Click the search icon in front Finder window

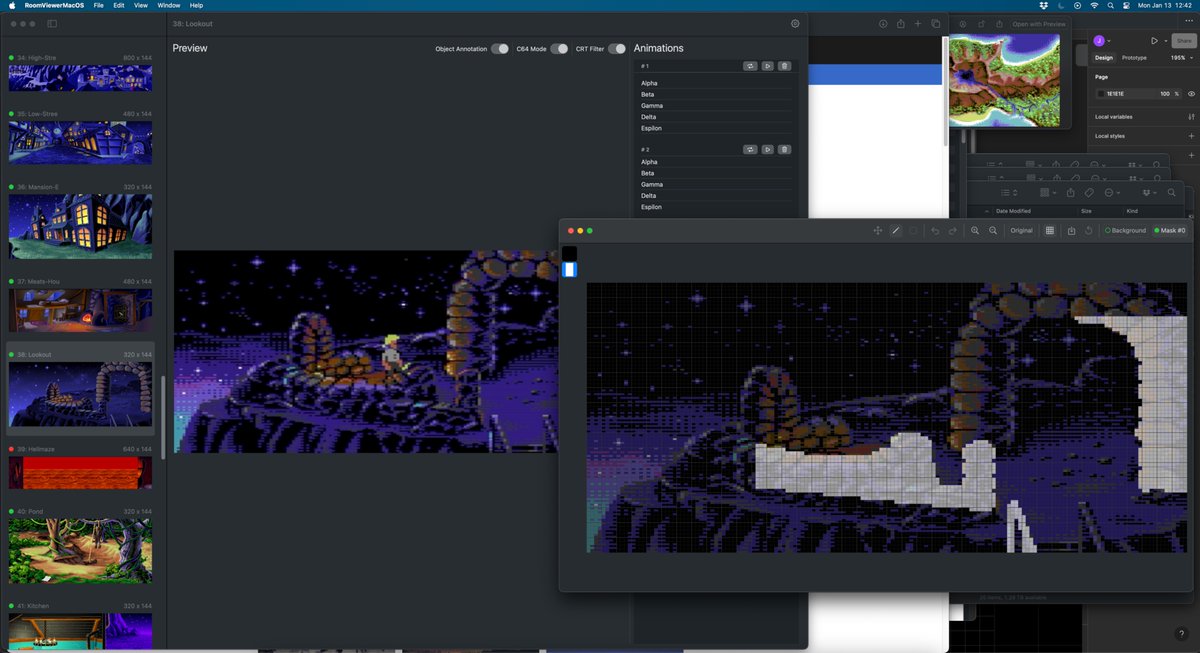coord(1171,192)
